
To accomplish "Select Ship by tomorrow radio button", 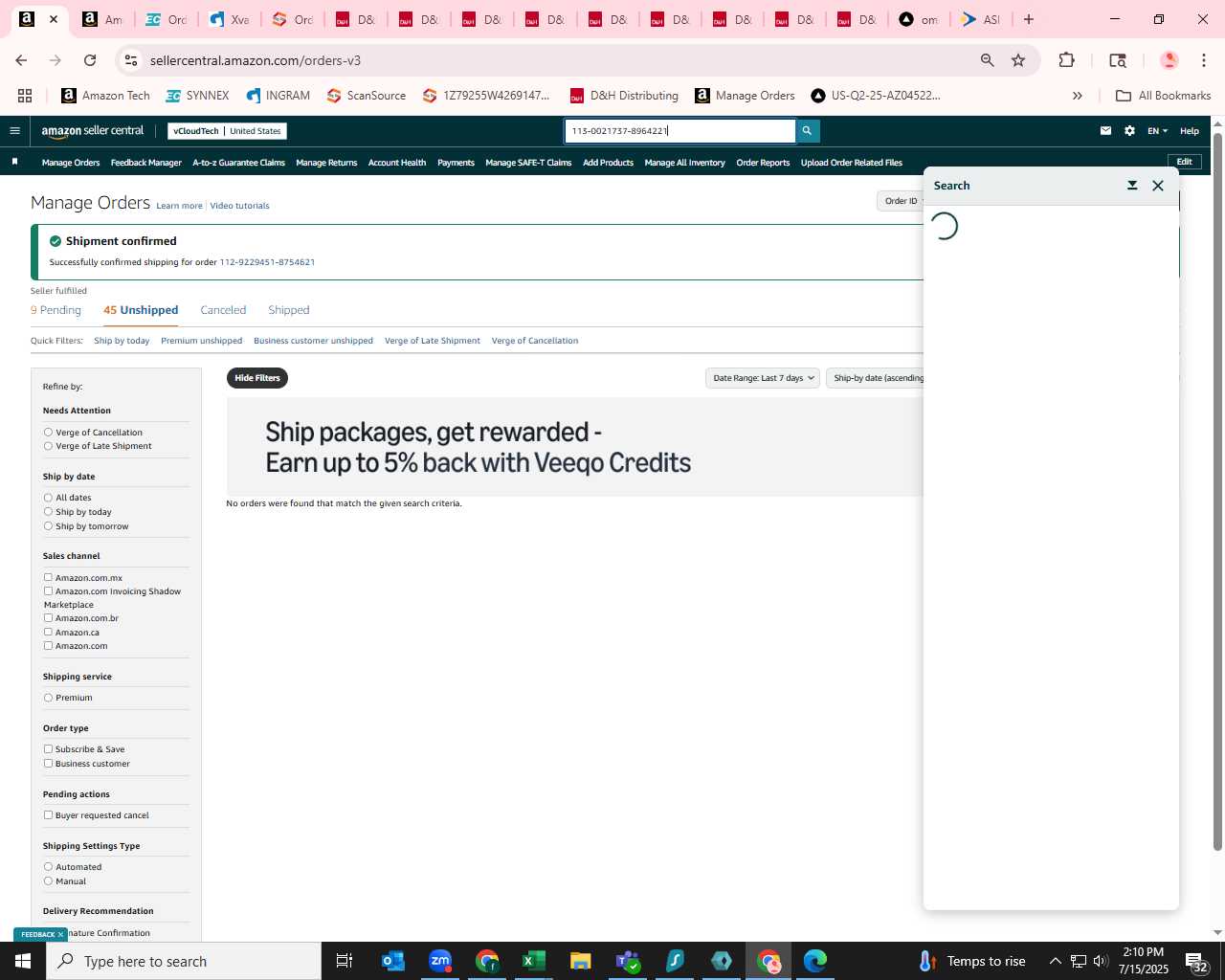I will 48,526.
